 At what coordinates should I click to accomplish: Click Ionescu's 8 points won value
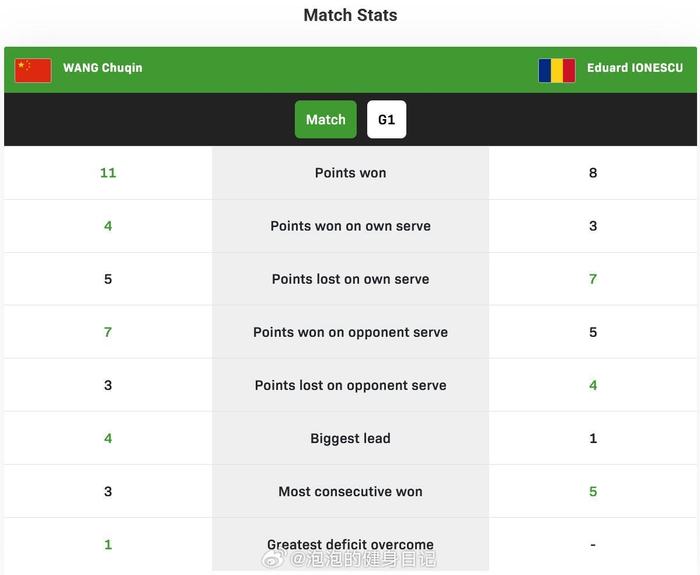tap(593, 173)
